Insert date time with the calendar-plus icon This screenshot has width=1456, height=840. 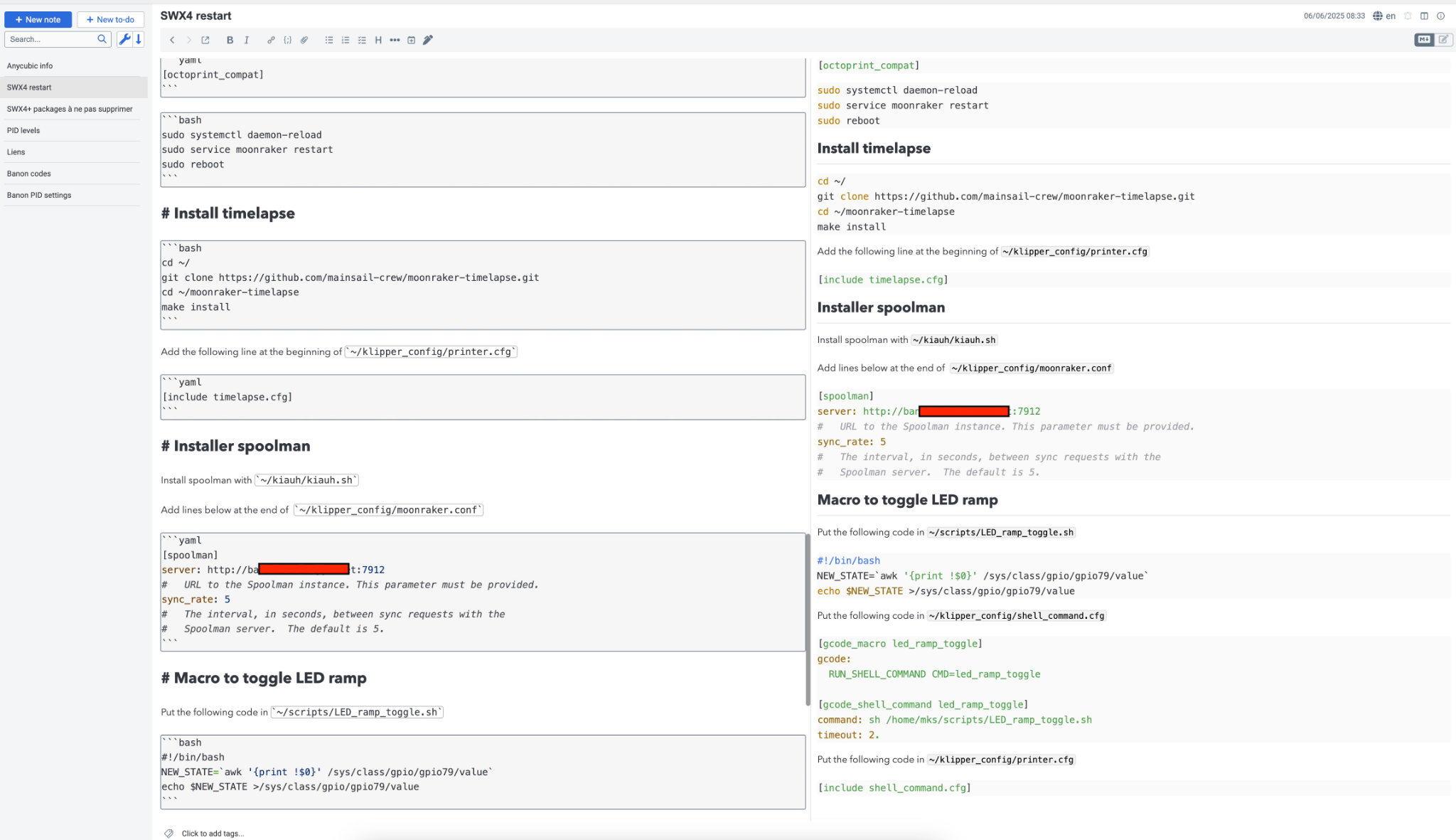(411, 40)
